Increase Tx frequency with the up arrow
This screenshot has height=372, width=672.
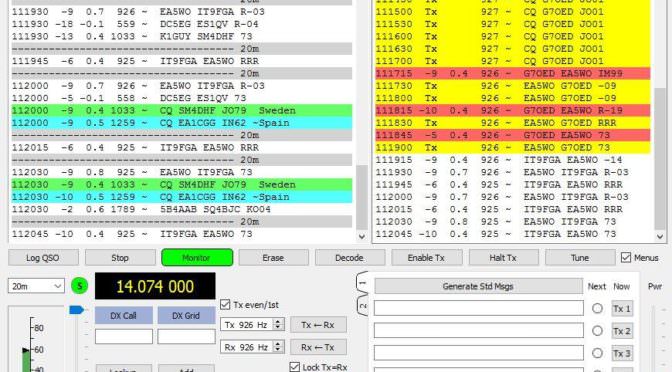[278, 321]
